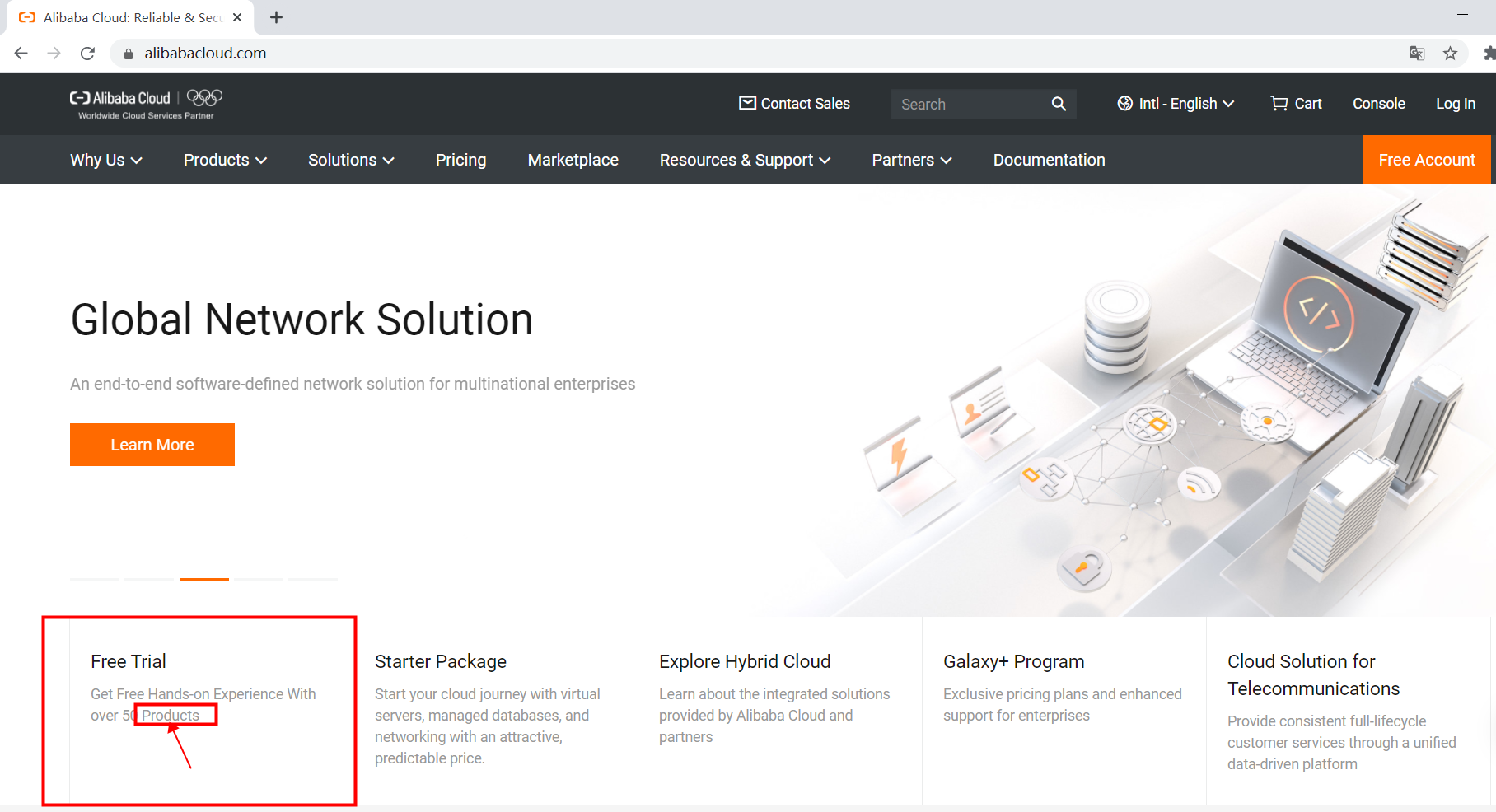Open the Starter Package card

click(x=496, y=710)
